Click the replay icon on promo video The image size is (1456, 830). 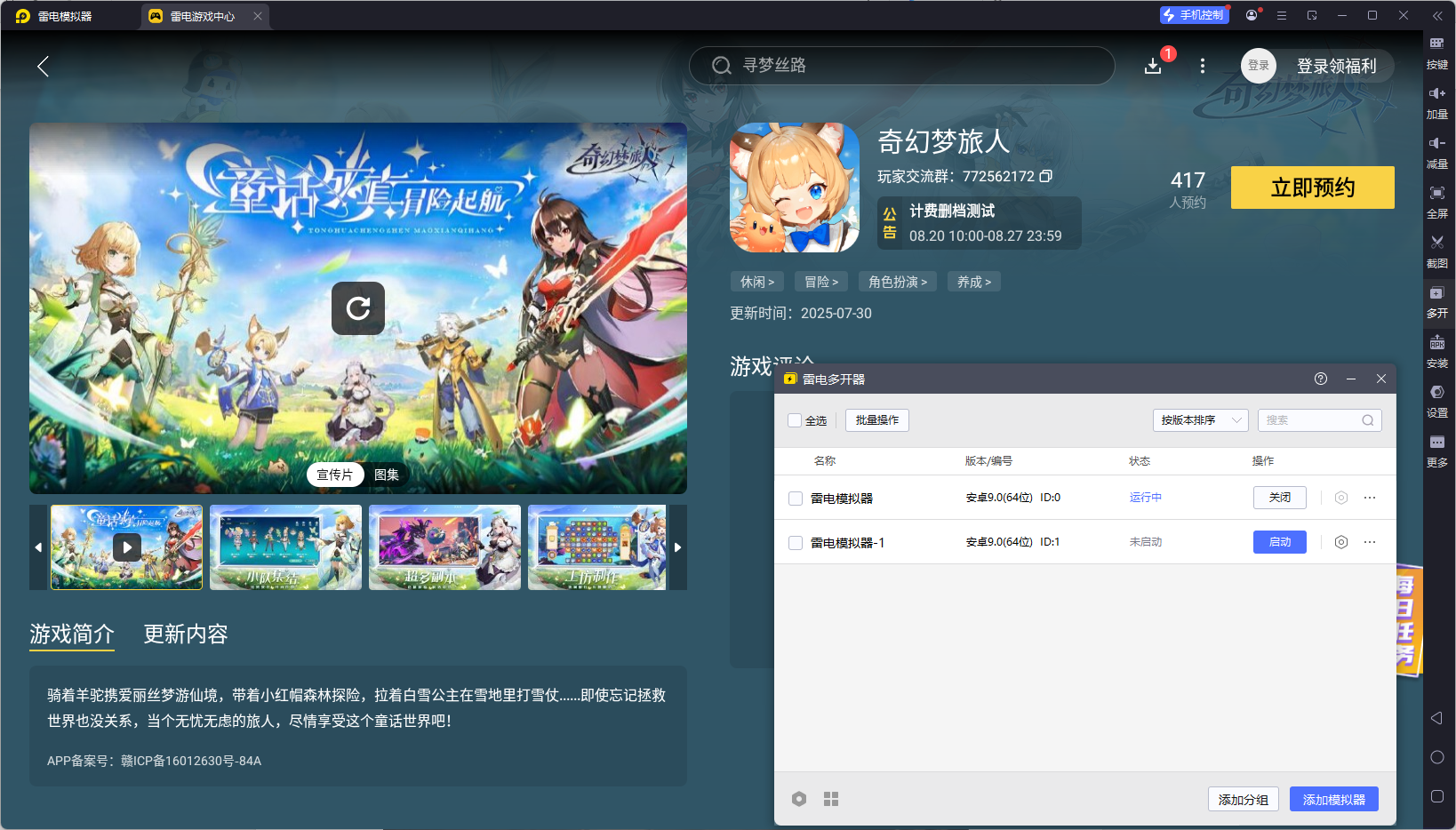pyautogui.click(x=358, y=308)
